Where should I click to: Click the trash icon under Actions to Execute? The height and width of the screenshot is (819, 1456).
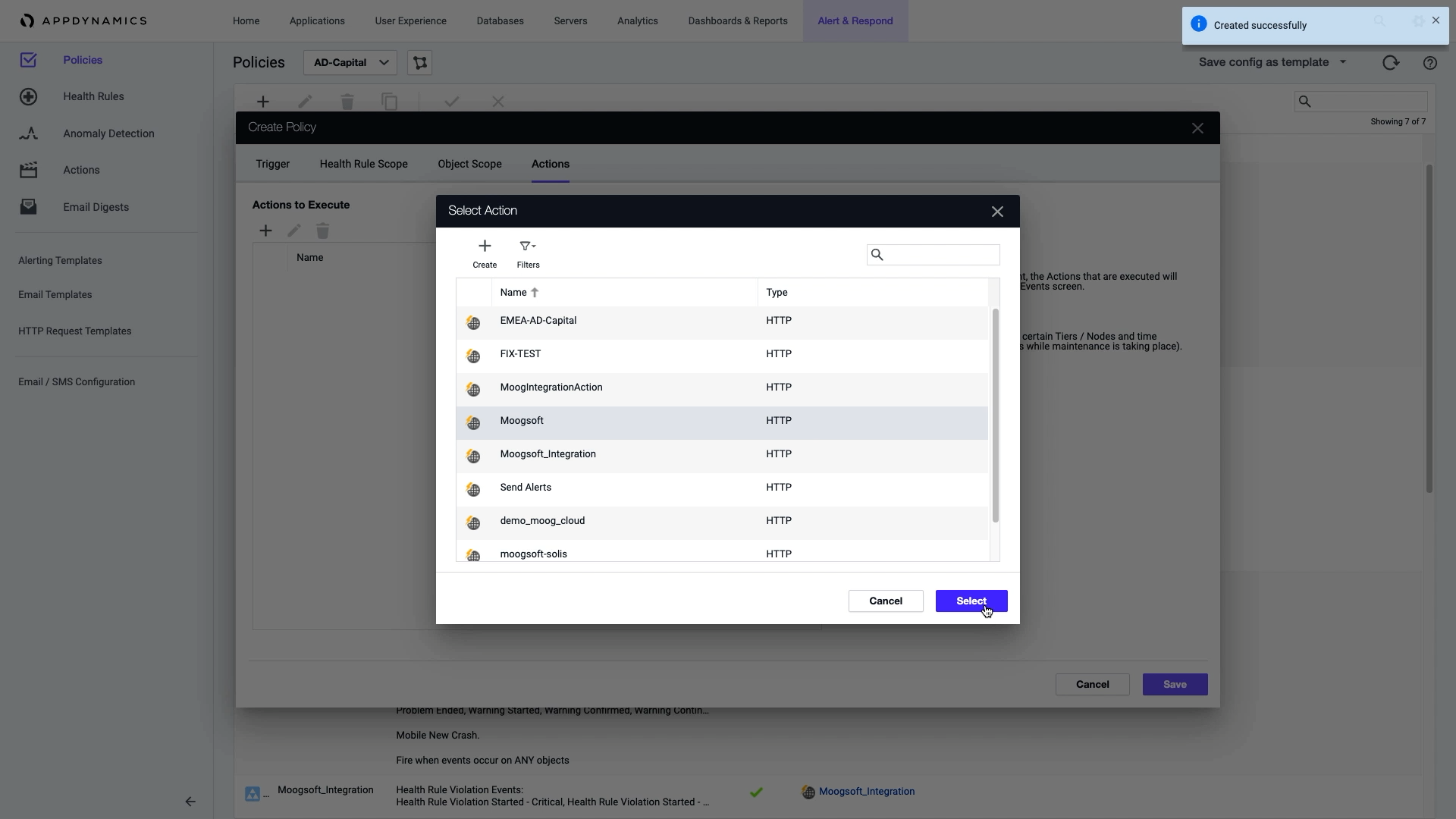coord(323,231)
